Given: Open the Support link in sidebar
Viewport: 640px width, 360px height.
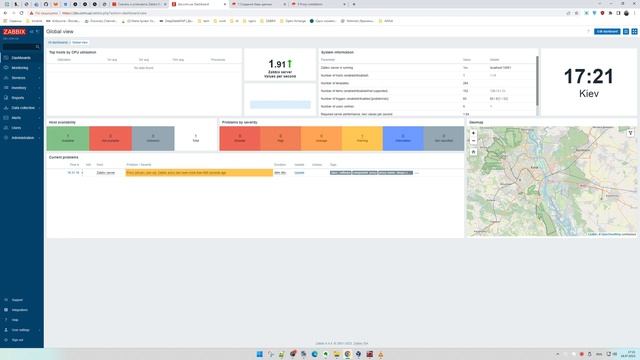Looking at the screenshot, I should [x=17, y=300].
